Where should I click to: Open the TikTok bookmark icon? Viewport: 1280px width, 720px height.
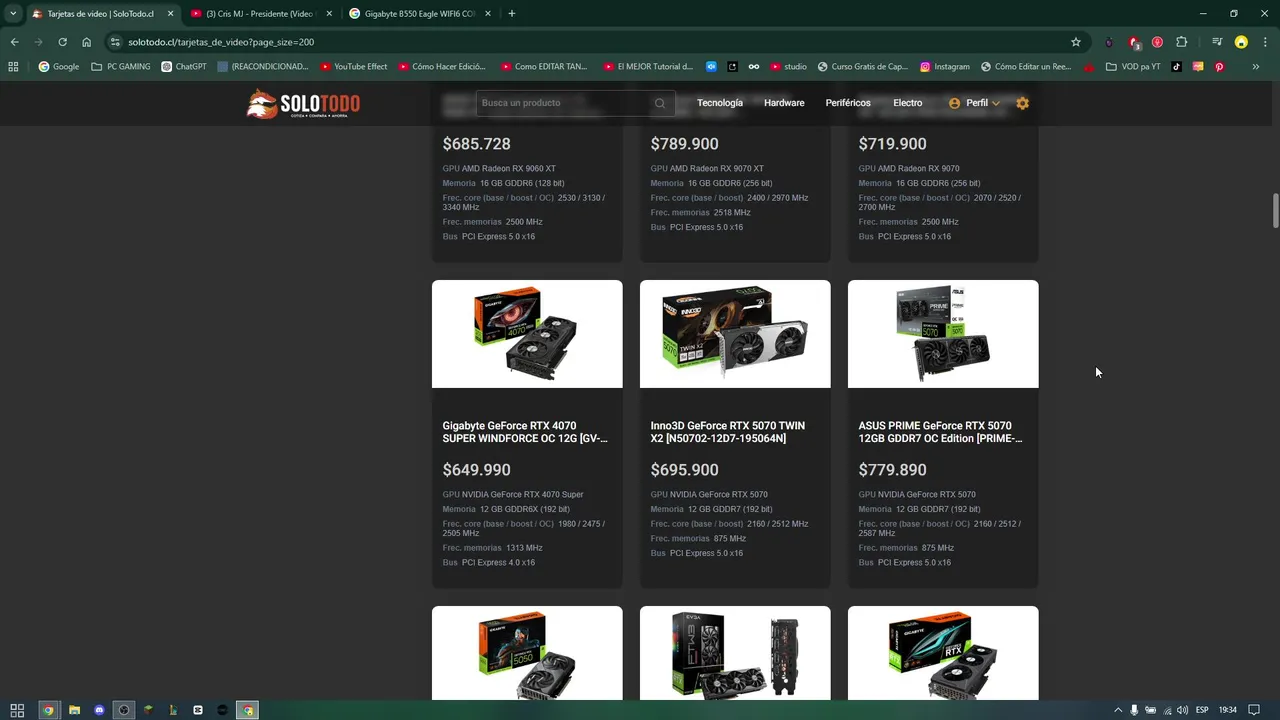(x=1177, y=67)
